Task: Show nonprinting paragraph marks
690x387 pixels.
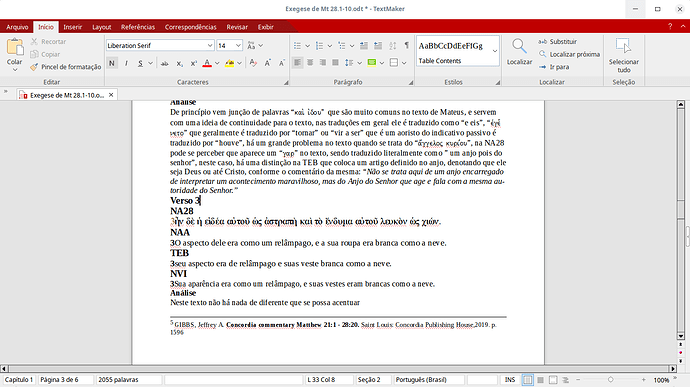Action: [x=407, y=45]
